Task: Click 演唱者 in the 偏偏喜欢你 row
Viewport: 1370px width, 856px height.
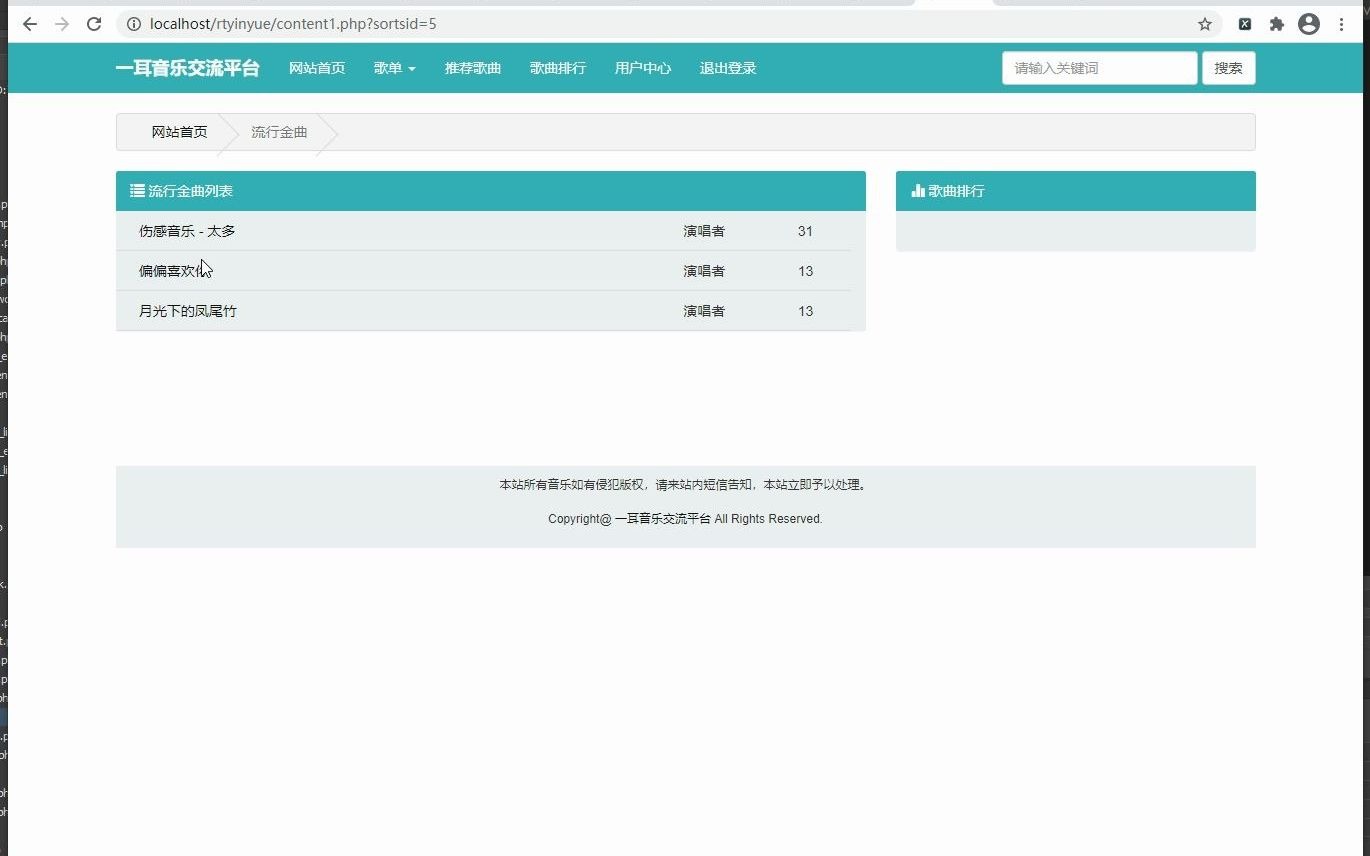Action: (704, 271)
